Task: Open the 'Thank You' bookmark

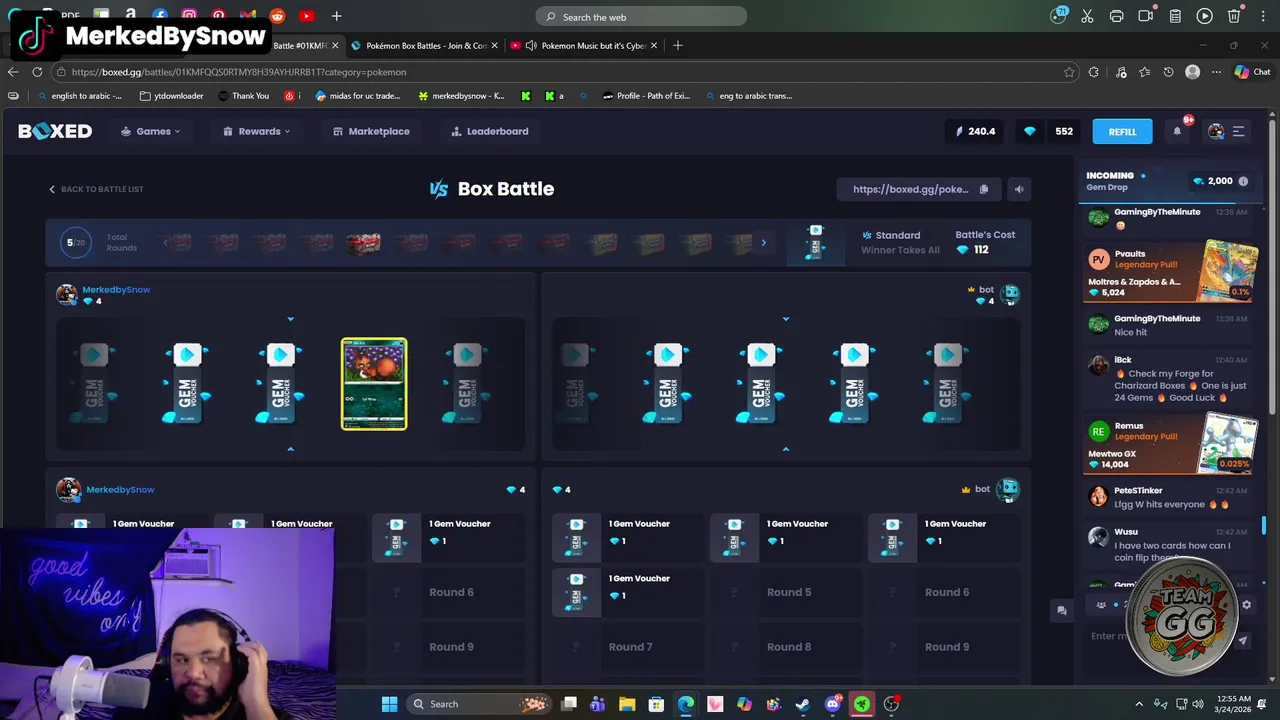Action: [x=241, y=96]
